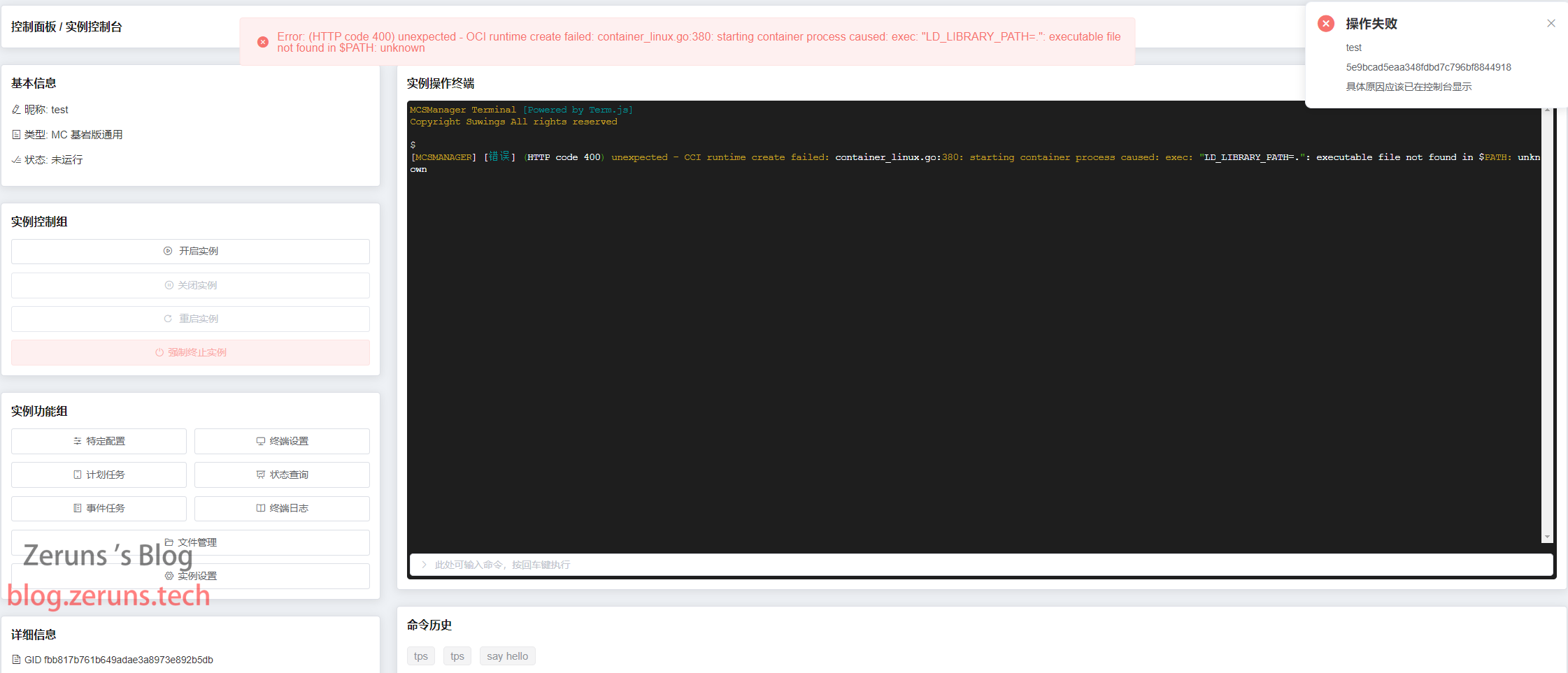Click the terminal scrollbar down arrow

[x=1546, y=537]
